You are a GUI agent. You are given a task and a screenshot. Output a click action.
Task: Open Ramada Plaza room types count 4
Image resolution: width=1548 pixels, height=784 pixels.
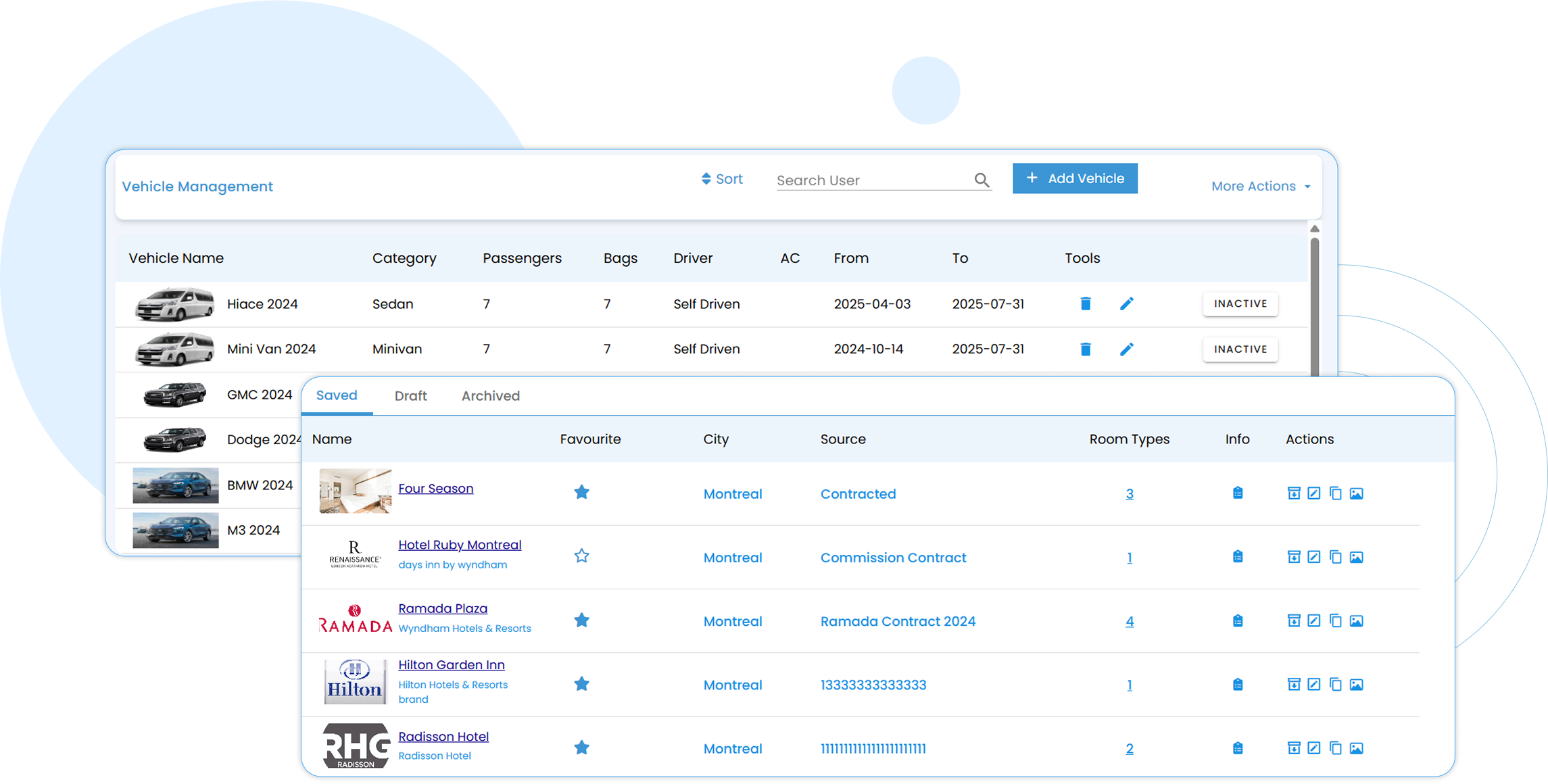click(1129, 621)
